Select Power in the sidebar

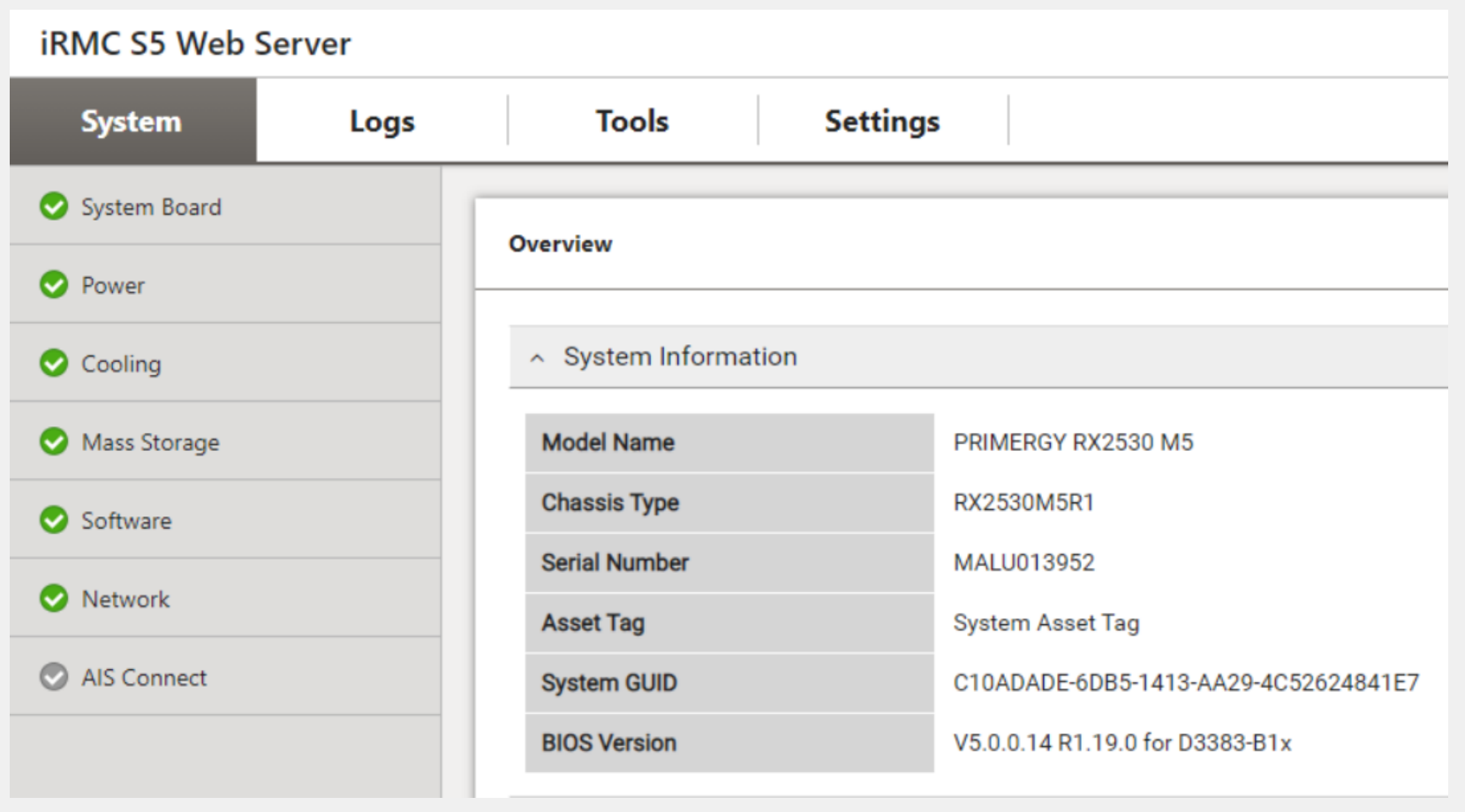(225, 285)
